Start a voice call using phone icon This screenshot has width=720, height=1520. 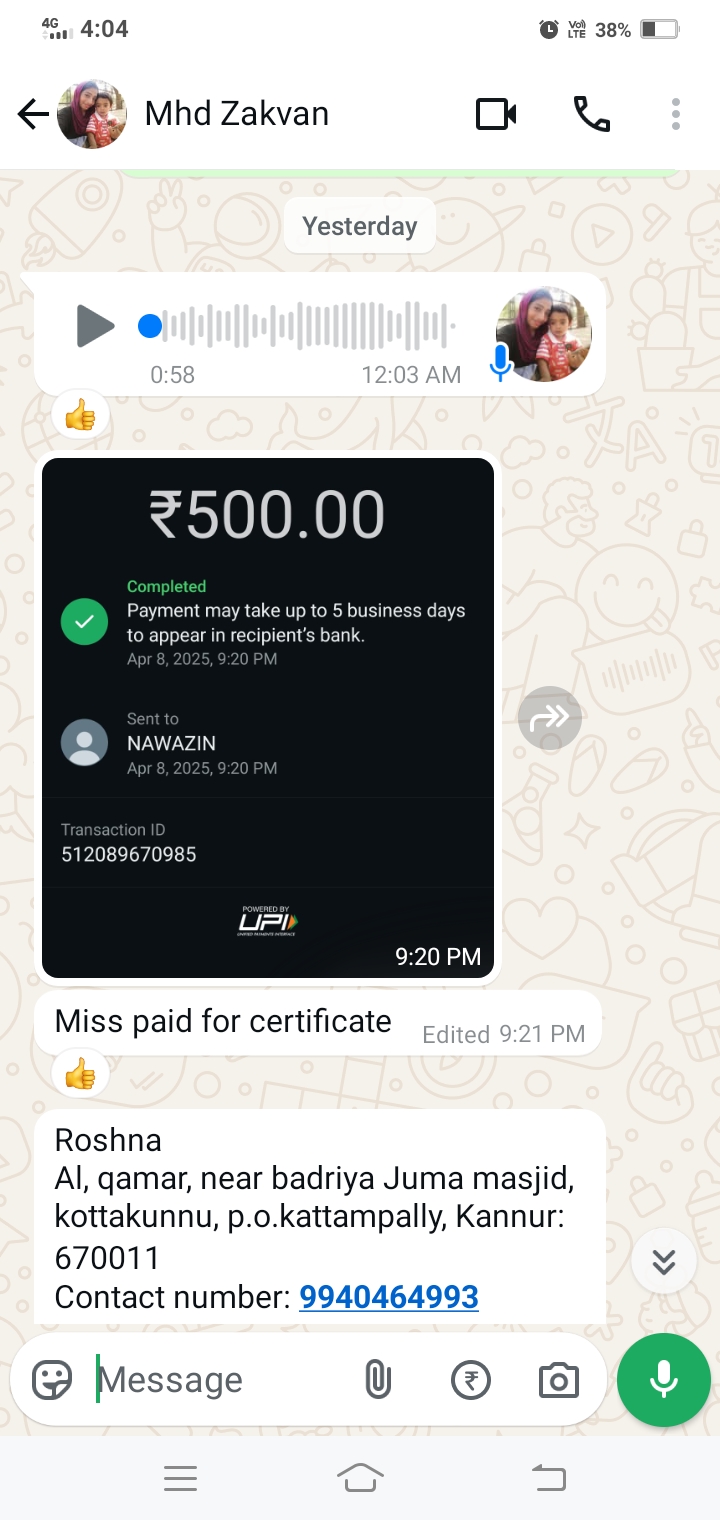[591, 114]
